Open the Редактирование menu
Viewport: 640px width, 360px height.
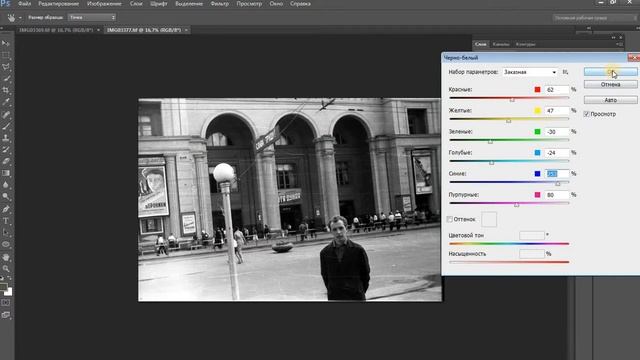59,4
